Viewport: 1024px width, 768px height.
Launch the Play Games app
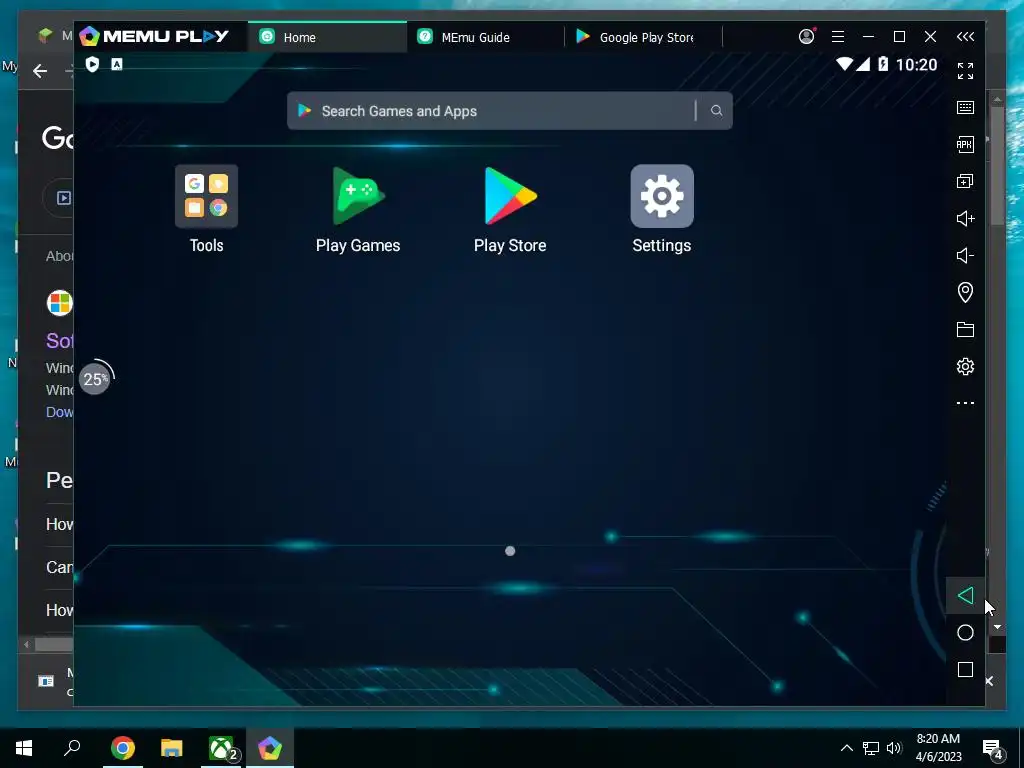coord(358,196)
